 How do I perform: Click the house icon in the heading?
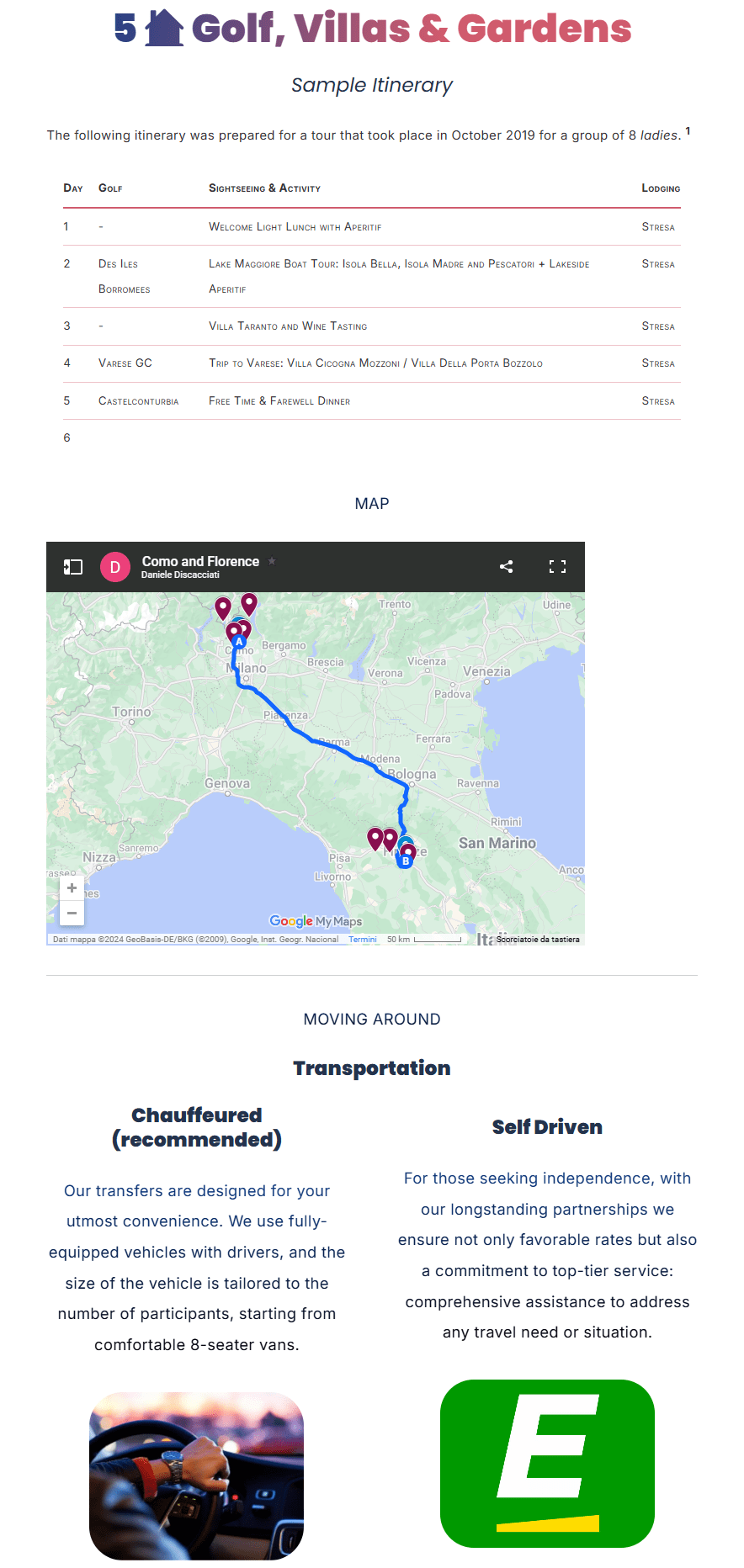[164, 28]
